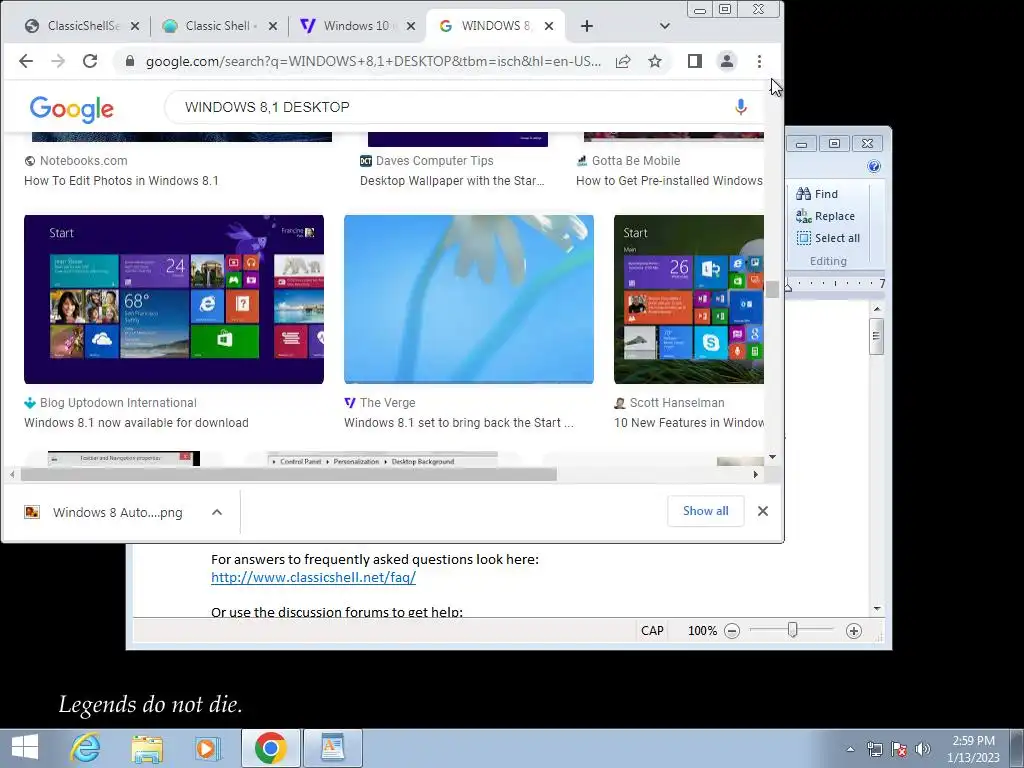Open Windows Media Player taskbar icon
1024x768 pixels.
tap(208, 748)
